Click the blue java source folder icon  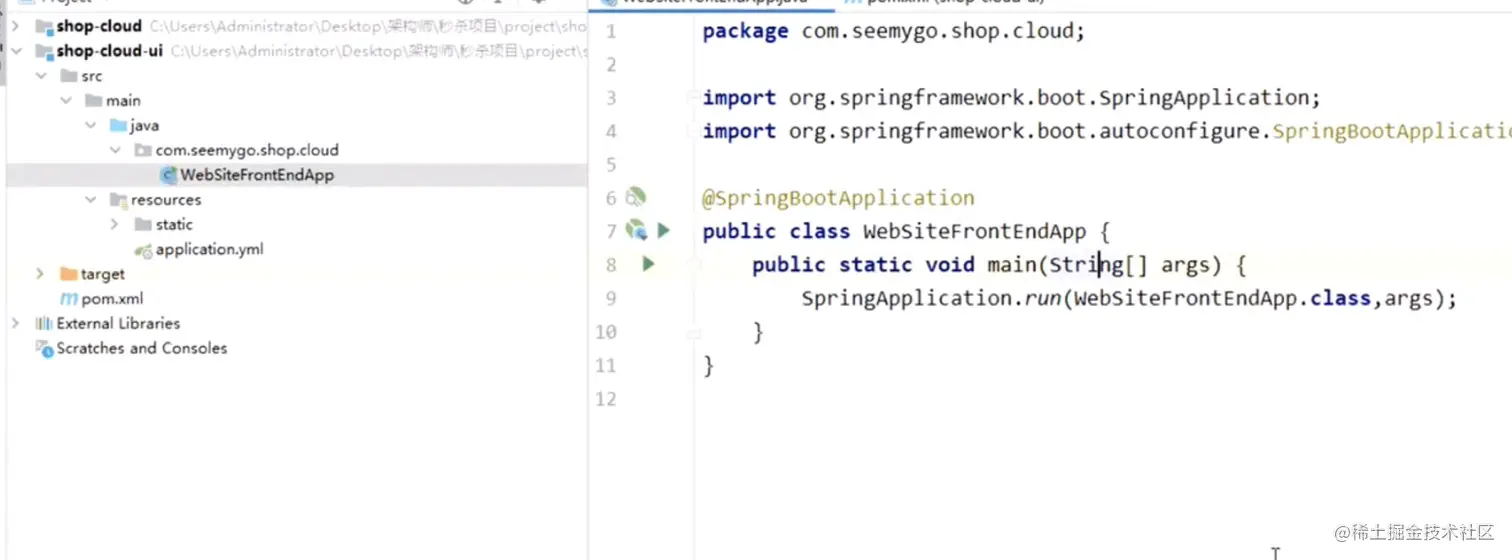click(119, 126)
